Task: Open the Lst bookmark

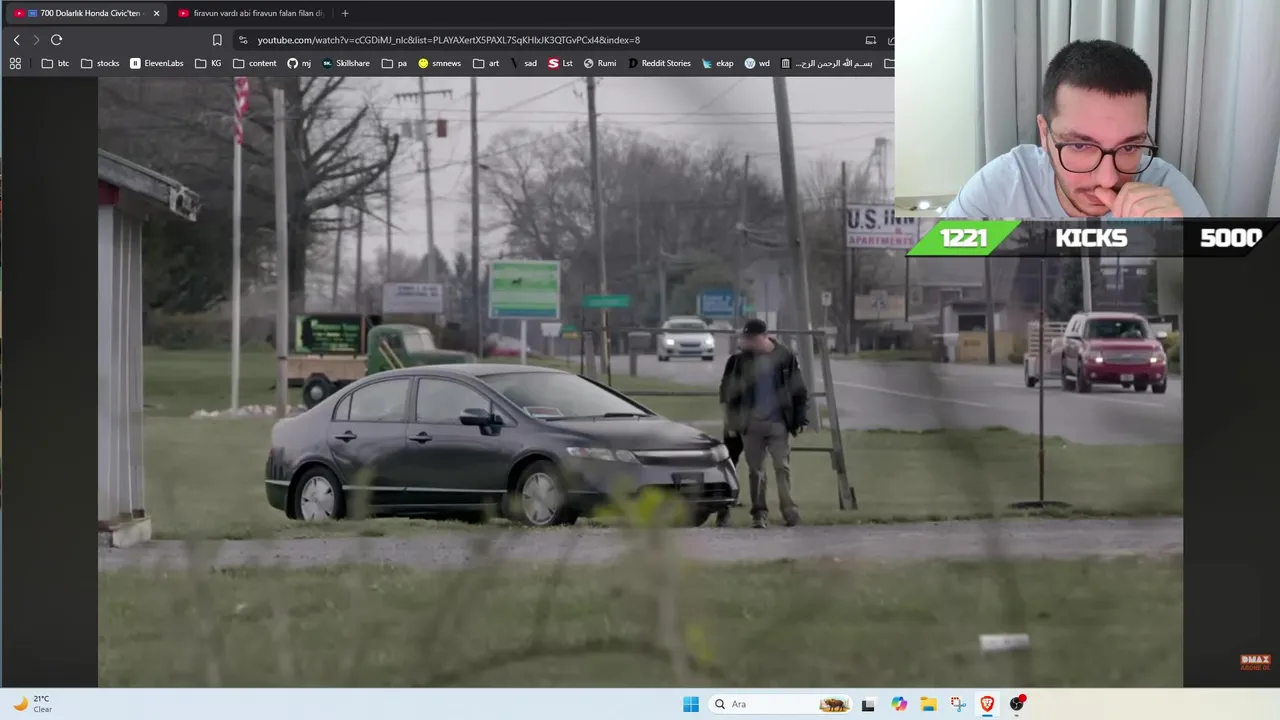Action: pos(561,63)
